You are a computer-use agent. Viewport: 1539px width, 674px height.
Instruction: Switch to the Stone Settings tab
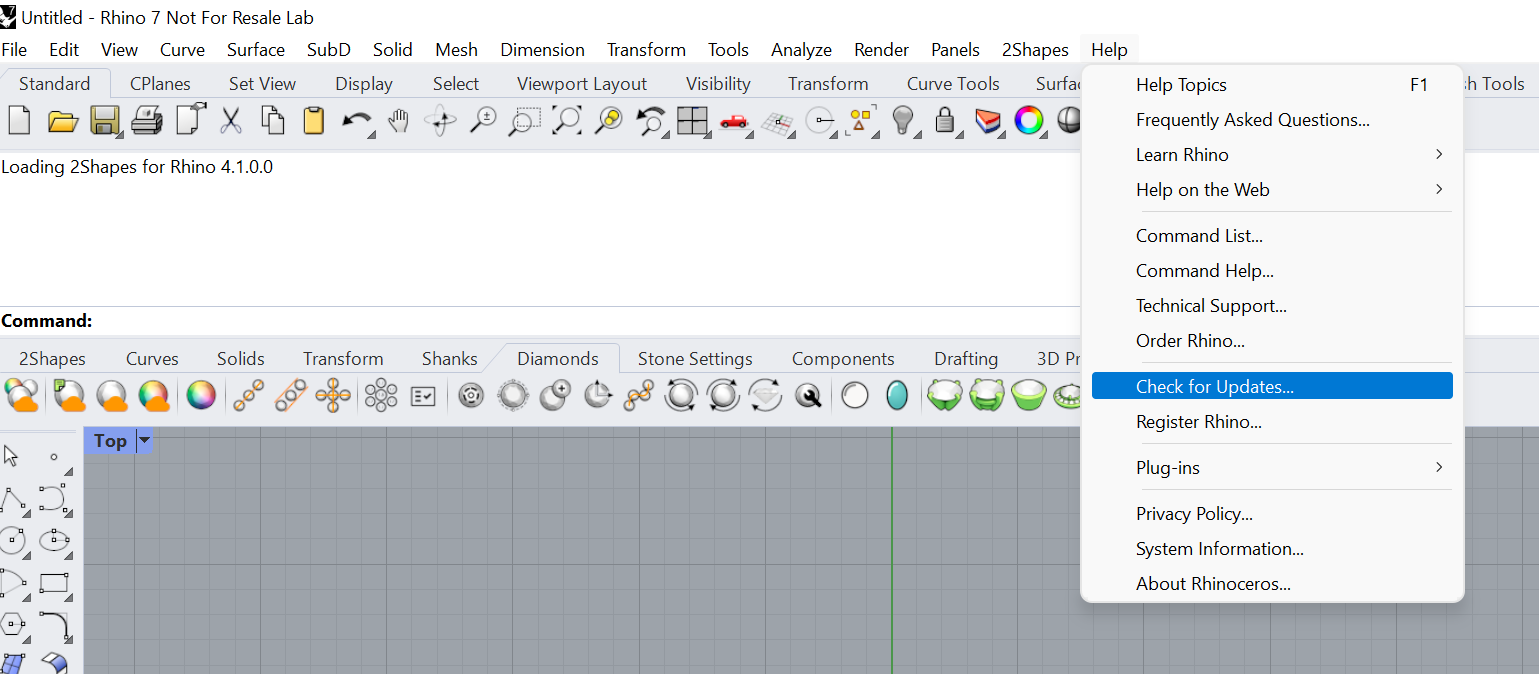coord(695,359)
